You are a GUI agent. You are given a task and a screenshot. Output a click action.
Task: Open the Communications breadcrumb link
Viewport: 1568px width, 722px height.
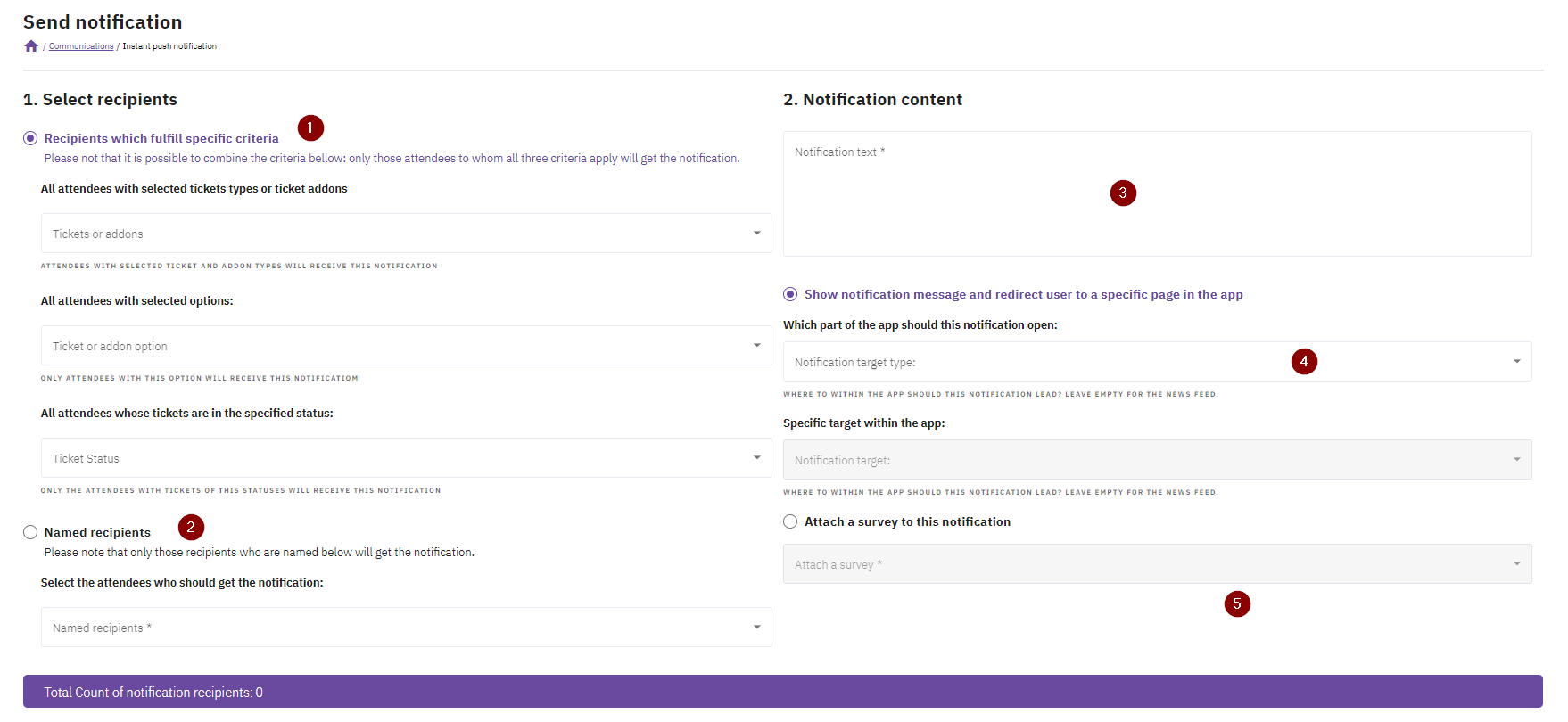pos(81,46)
